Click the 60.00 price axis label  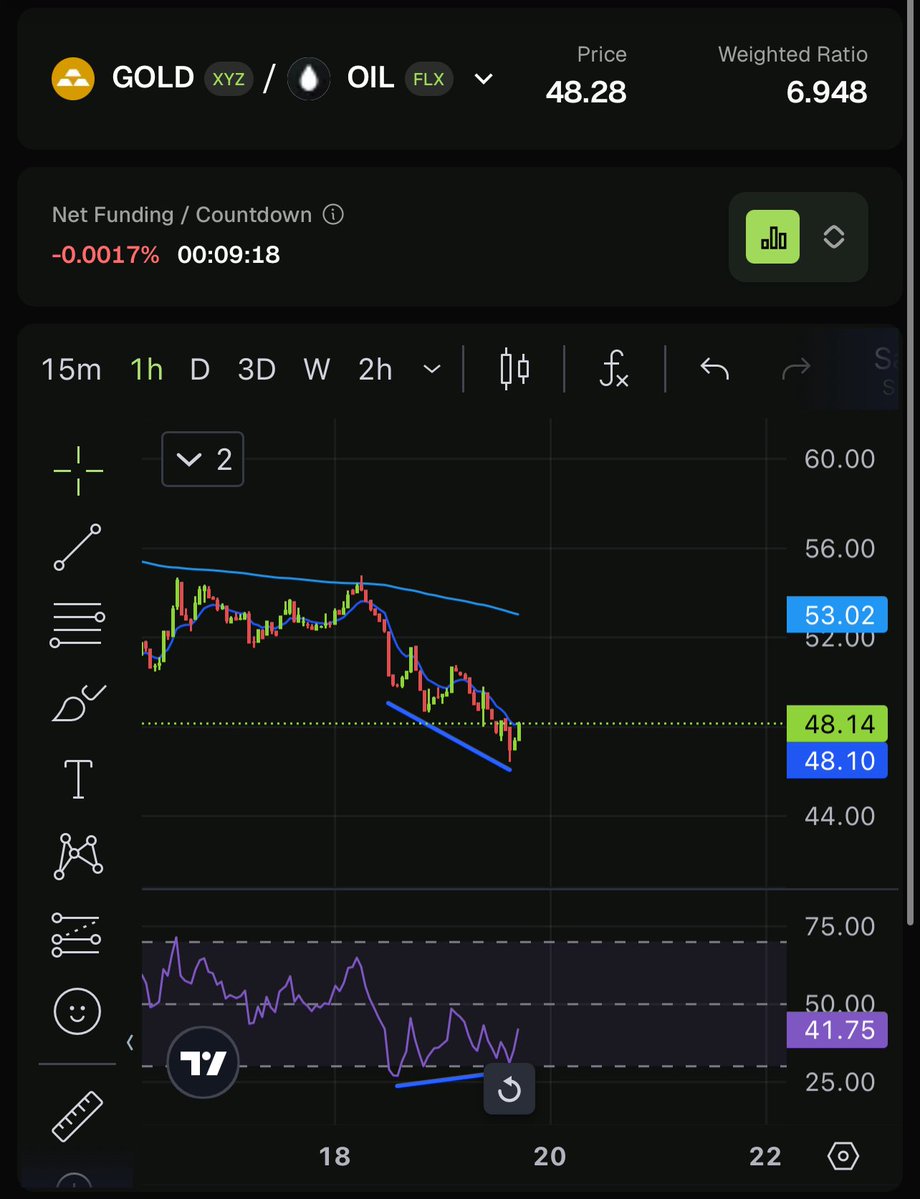840,459
